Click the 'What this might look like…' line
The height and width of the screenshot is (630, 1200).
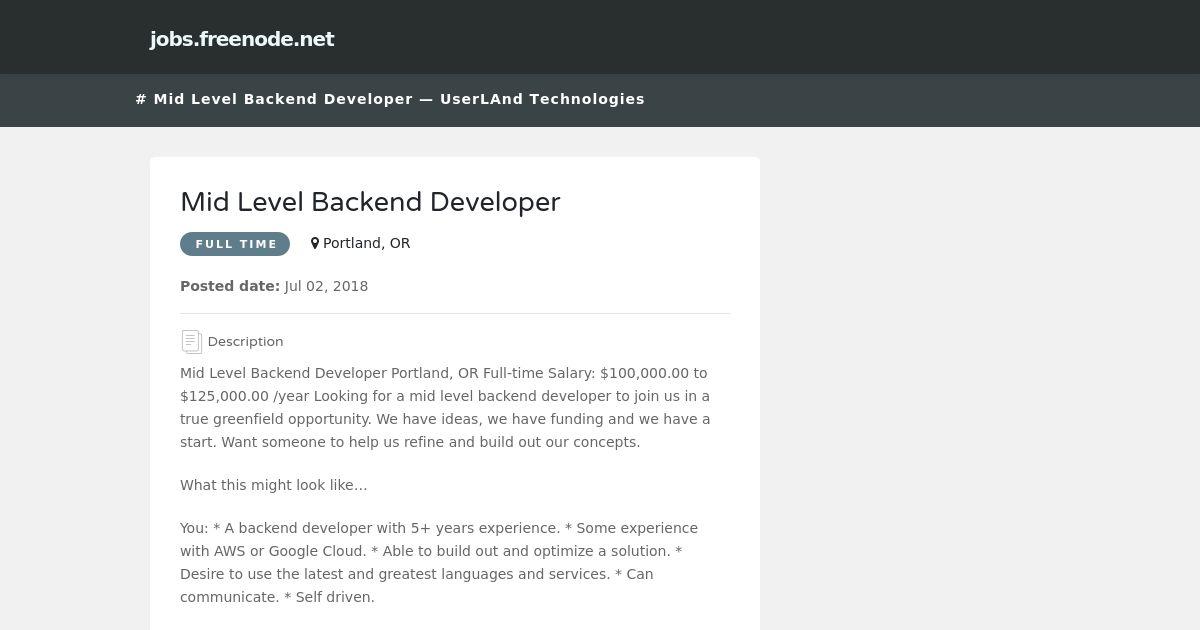(x=274, y=485)
